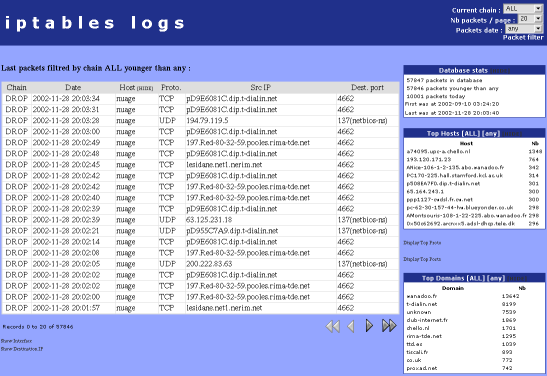
Task: Click DROP in the 20:02:14 row
Action: [x=16, y=242]
